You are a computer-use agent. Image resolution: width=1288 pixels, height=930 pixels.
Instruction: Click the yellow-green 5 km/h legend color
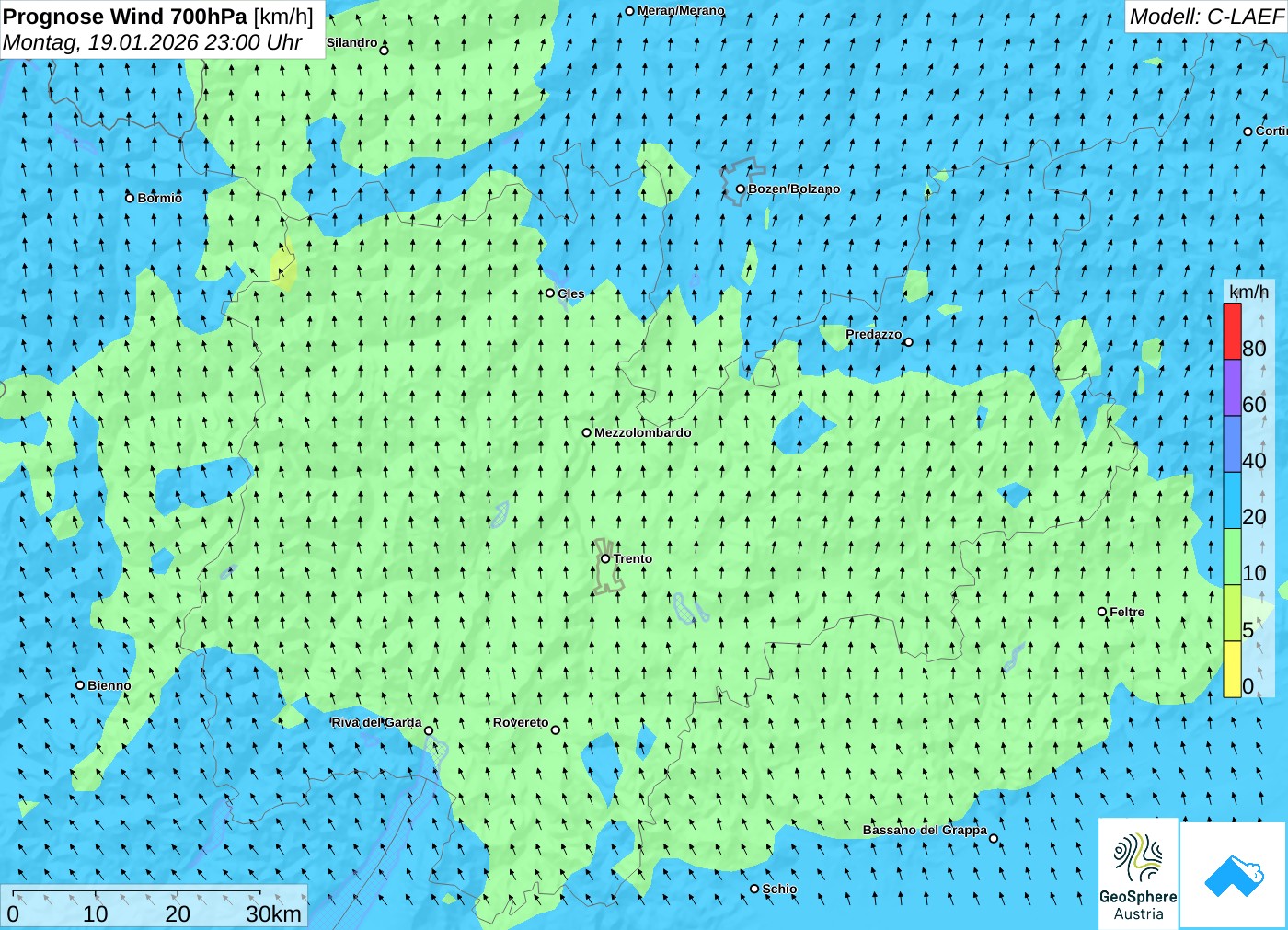coord(1232,613)
